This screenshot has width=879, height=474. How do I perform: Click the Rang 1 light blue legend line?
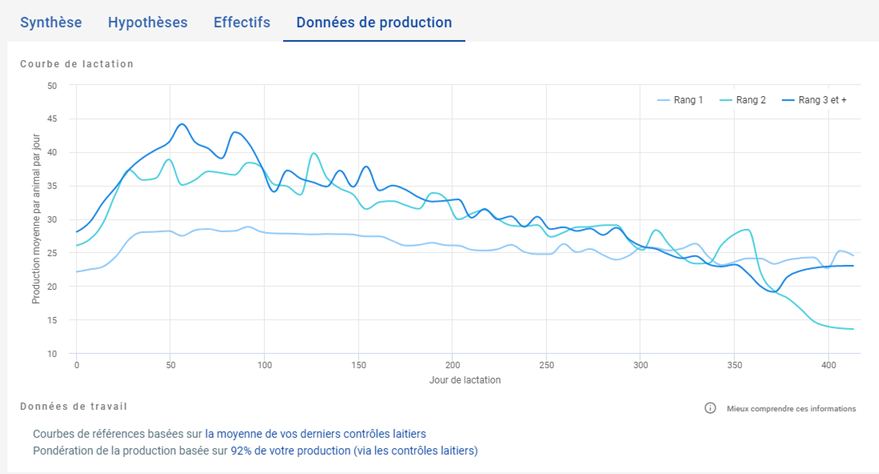point(663,100)
